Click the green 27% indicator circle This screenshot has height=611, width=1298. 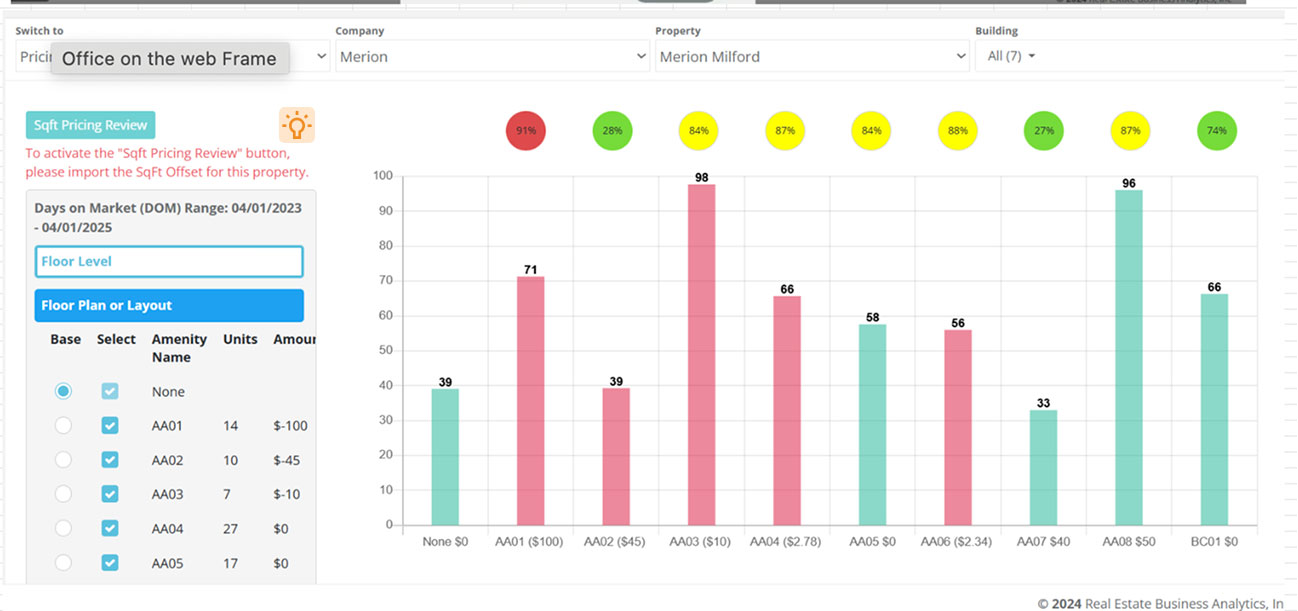1044,131
